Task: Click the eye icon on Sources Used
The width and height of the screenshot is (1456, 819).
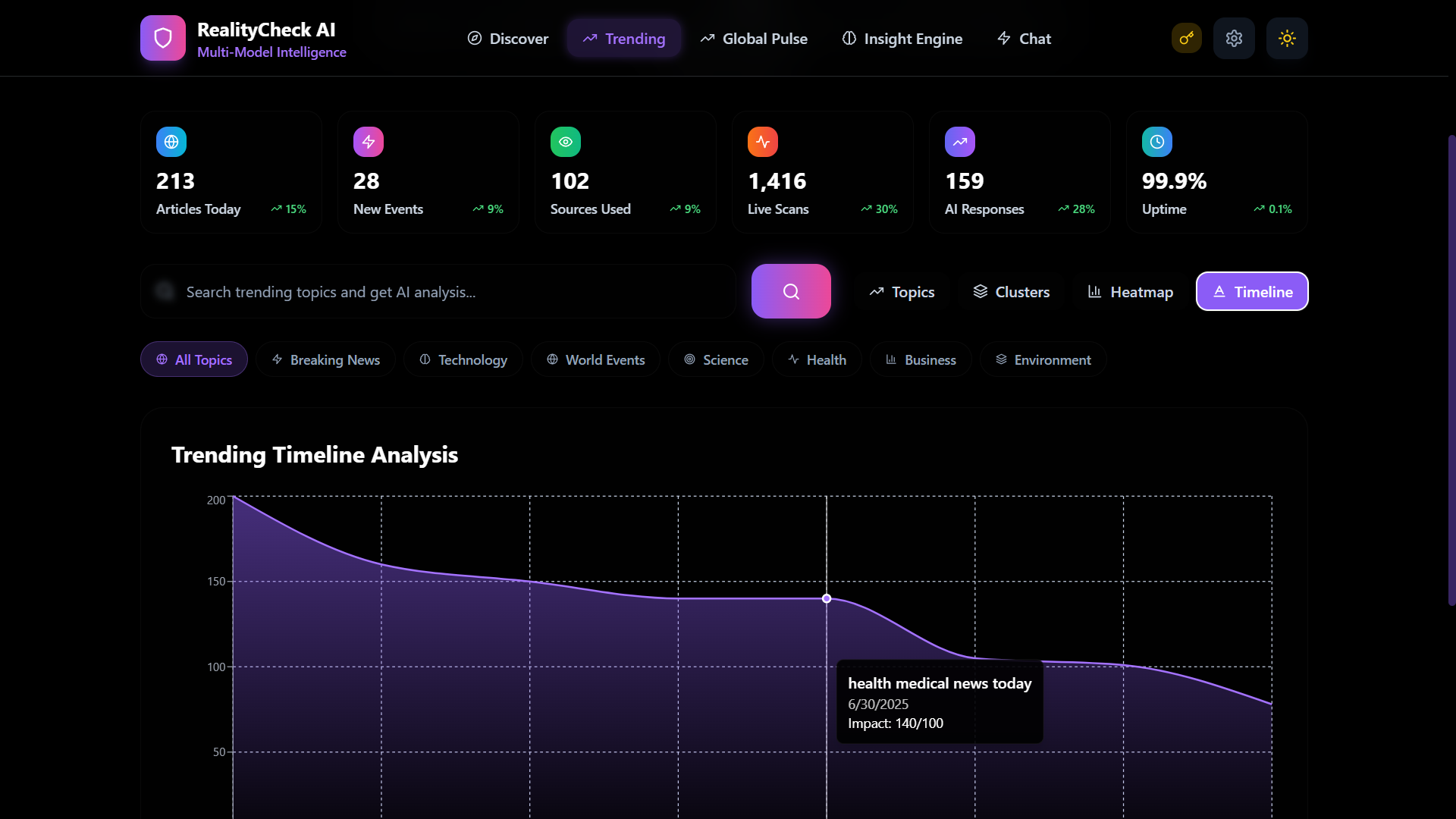Action: tap(566, 142)
